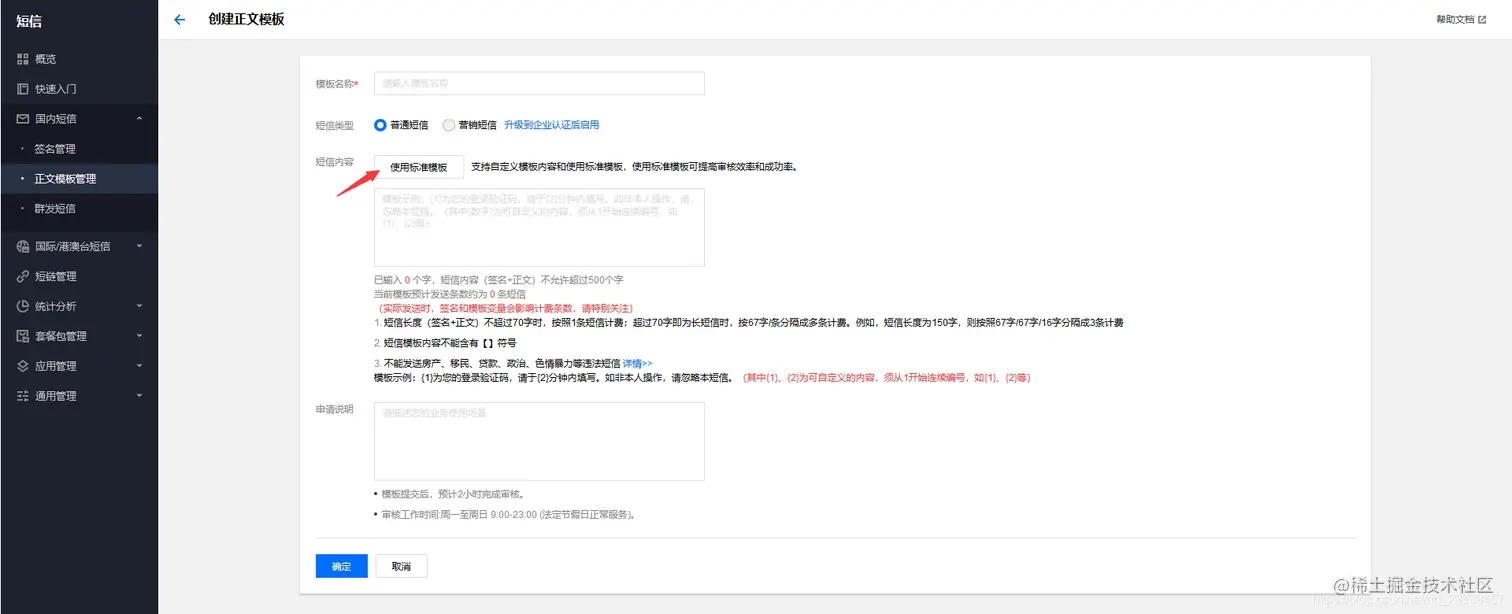Click the envelope icon for 国内短信
The height and width of the screenshot is (614, 1512).
click(22, 118)
